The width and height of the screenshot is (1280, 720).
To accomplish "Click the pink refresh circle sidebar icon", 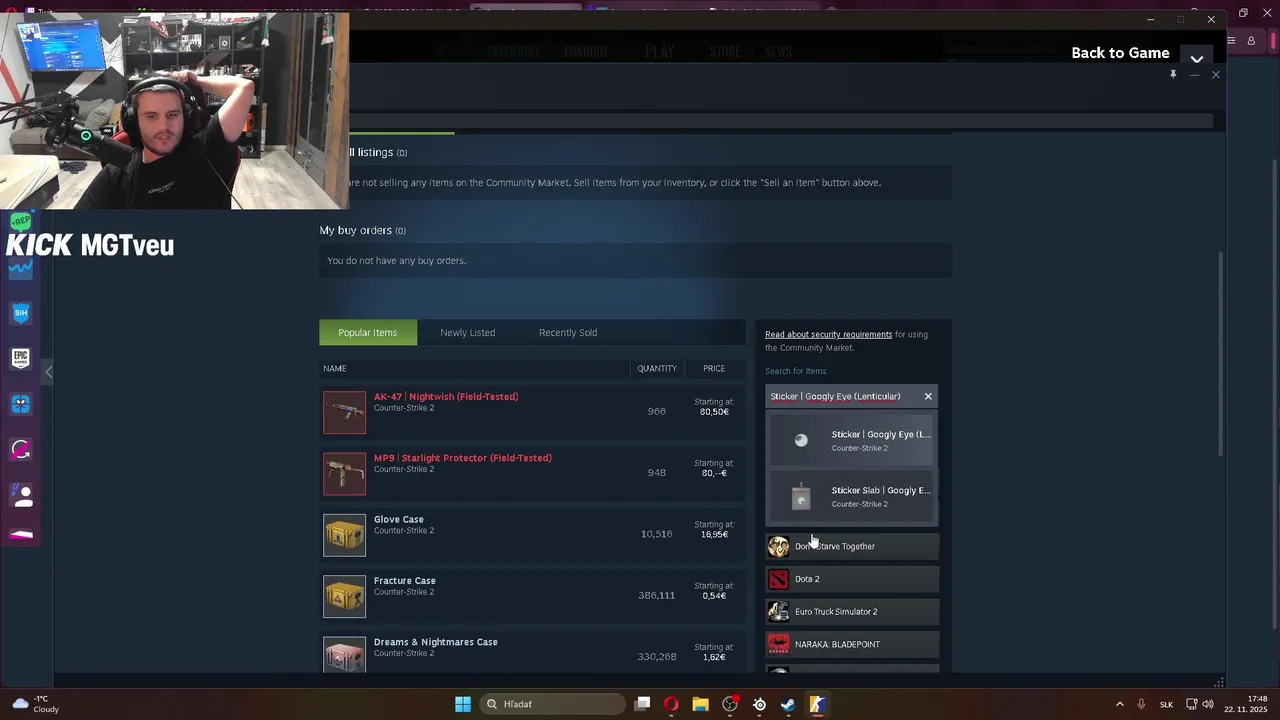I will pyautogui.click(x=21, y=450).
